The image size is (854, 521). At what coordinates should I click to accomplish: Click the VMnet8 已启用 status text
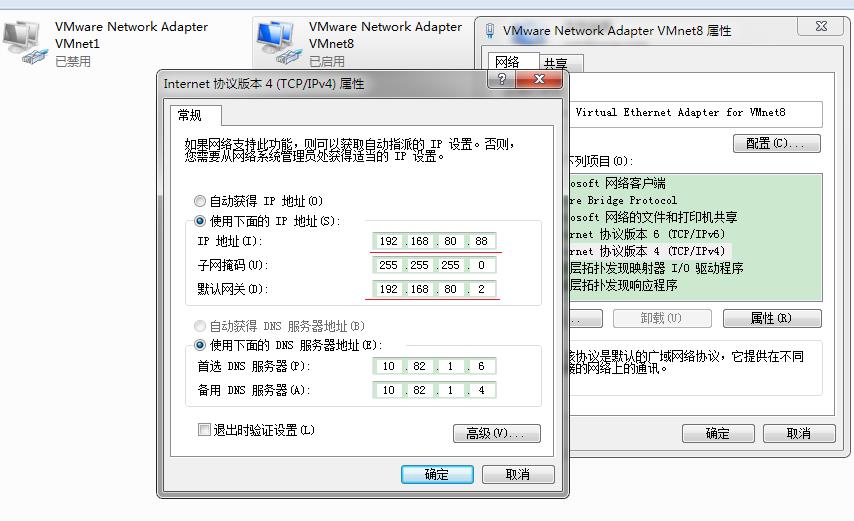tap(327, 61)
